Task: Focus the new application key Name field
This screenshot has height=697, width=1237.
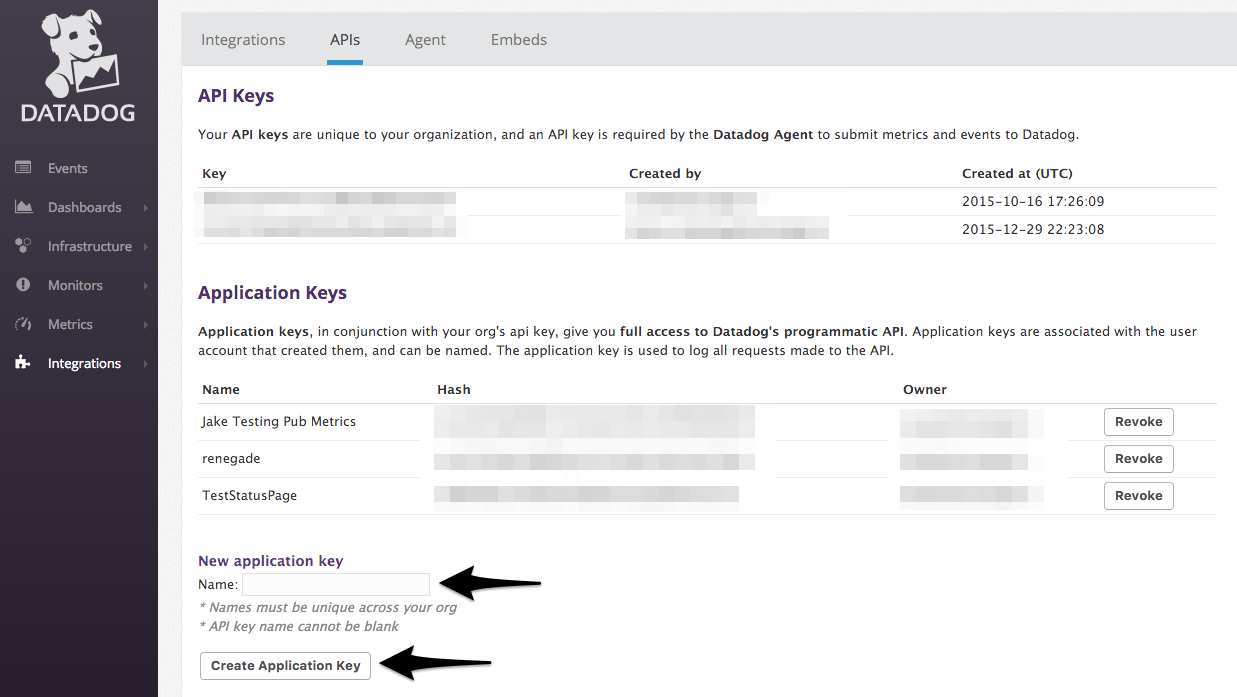Action: pyautogui.click(x=335, y=585)
